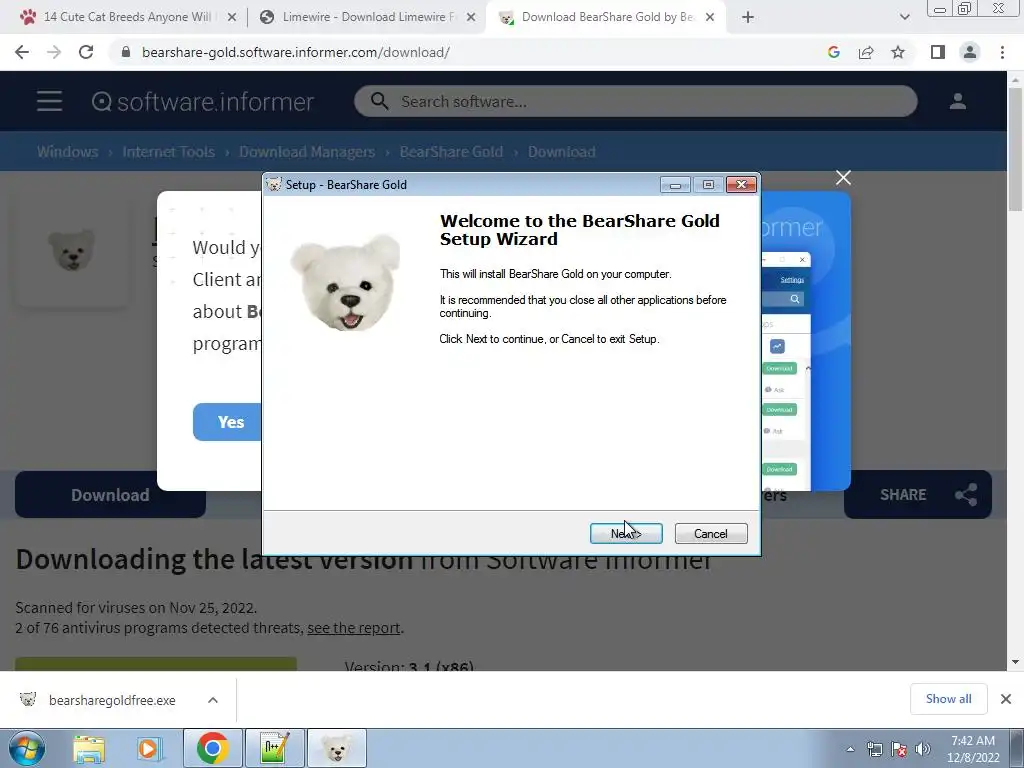The image size is (1024, 768).
Task: Close the Software Informer popup with X
Action: (843, 178)
